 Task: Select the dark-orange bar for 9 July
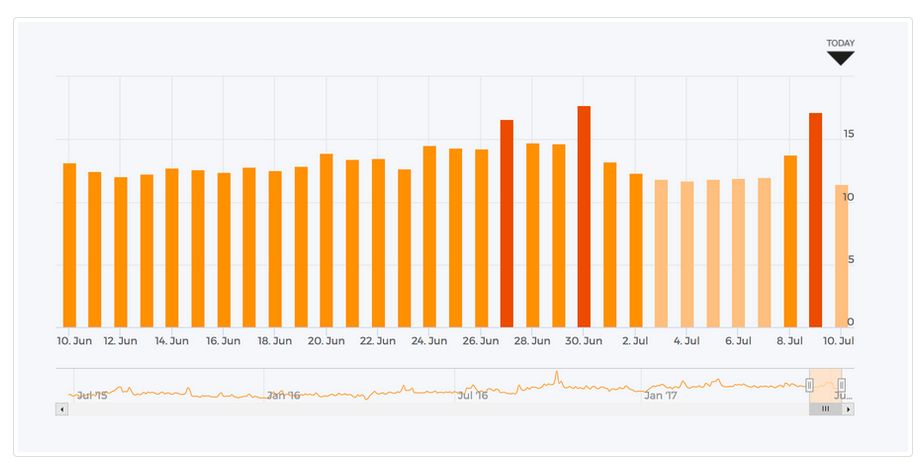point(816,220)
